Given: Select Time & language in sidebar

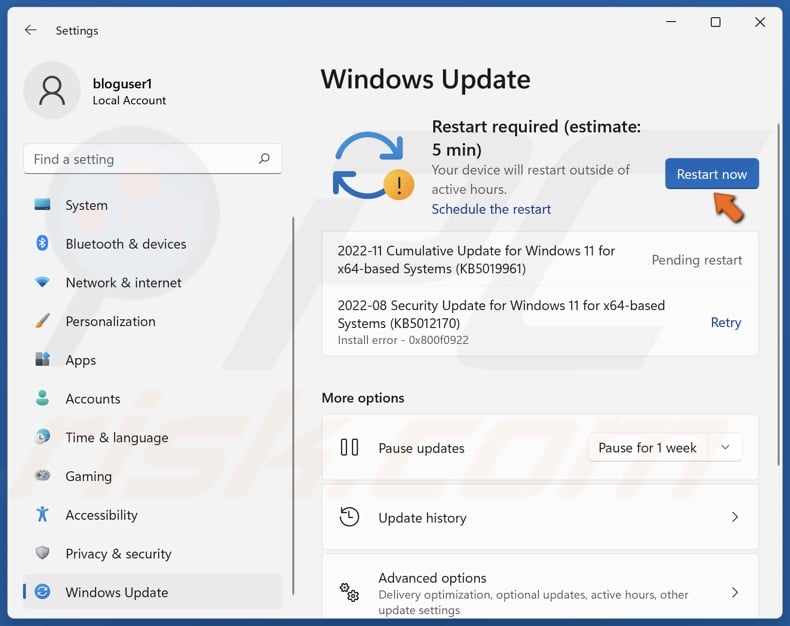Looking at the screenshot, I should tap(116, 438).
